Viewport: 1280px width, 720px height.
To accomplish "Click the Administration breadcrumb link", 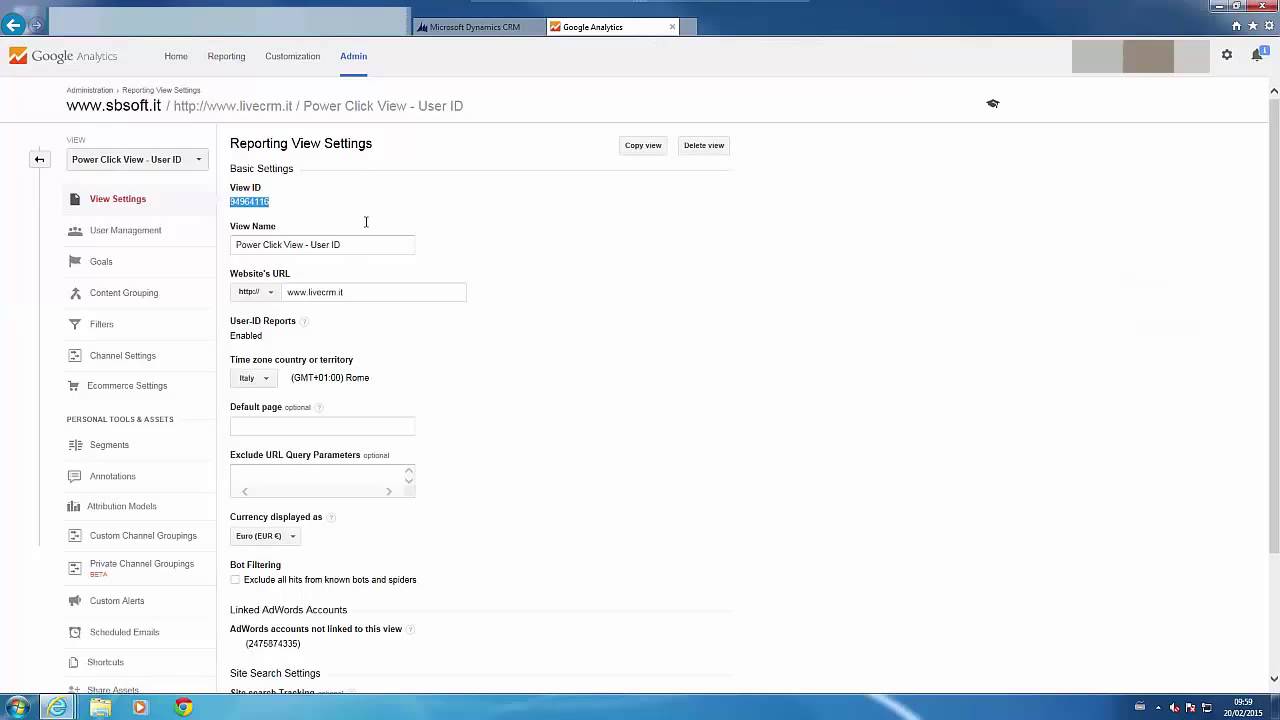I will 90,90.
